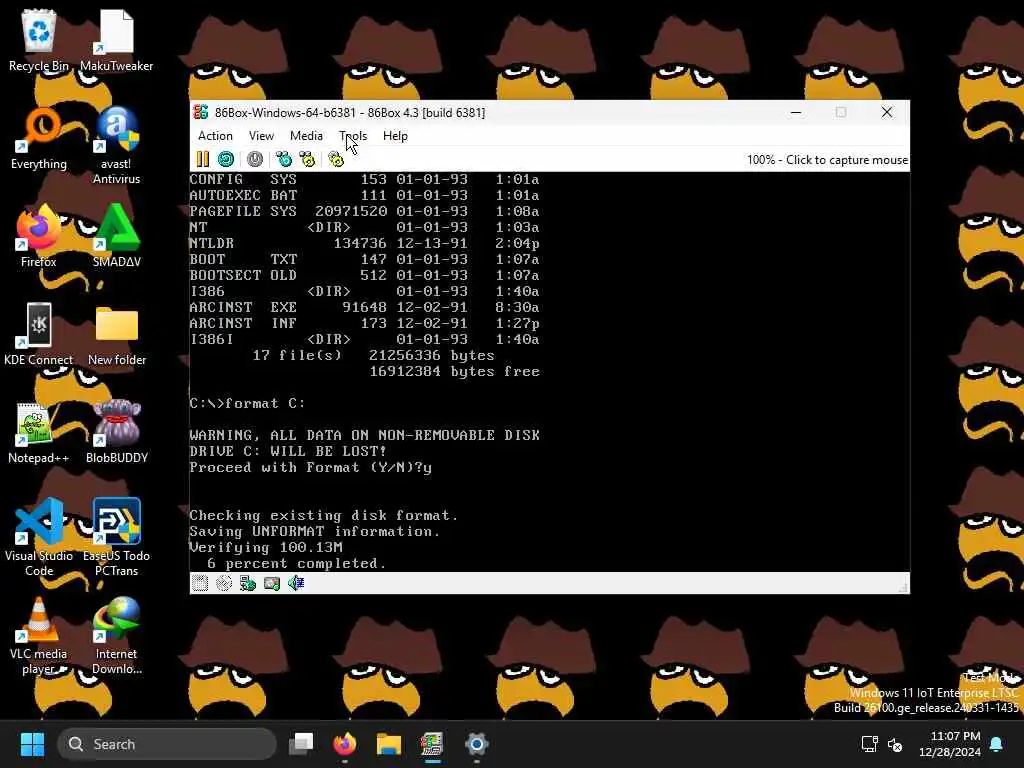Select the New folder desktop icon

coord(116,334)
